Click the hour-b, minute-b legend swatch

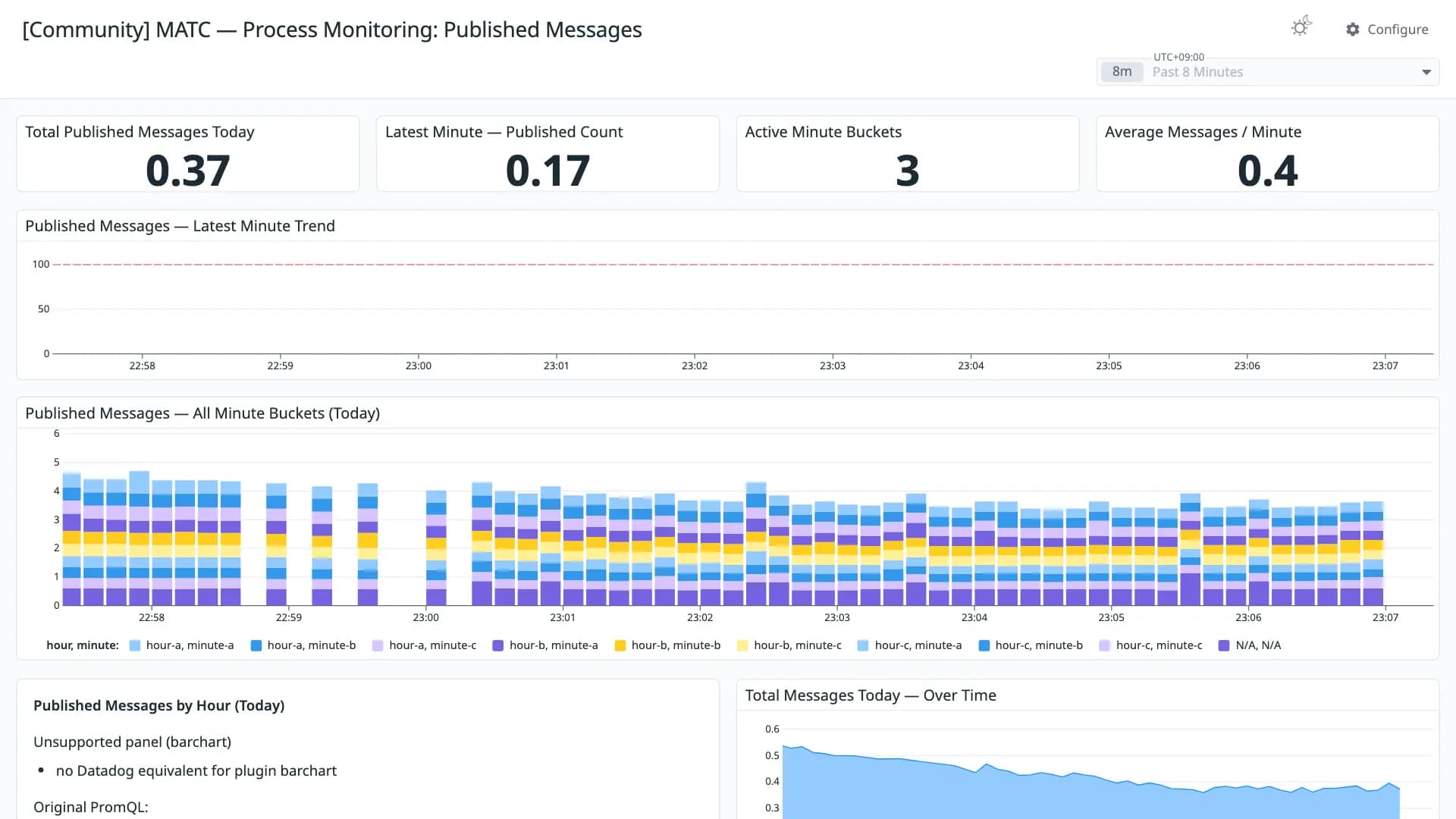coord(620,645)
